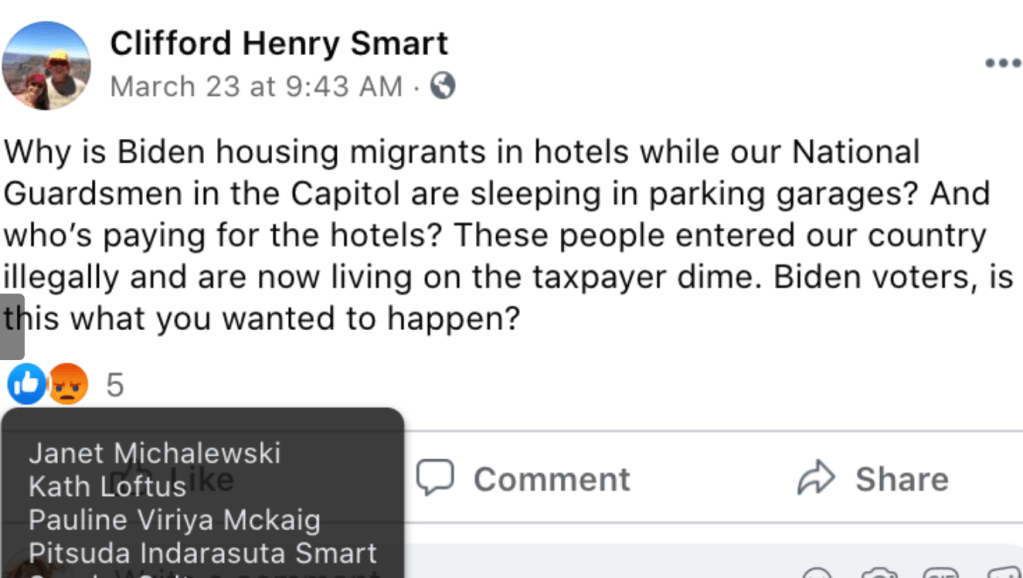Click the GIF icon in comment box
The width and height of the screenshot is (1023, 578).
pos(940,572)
